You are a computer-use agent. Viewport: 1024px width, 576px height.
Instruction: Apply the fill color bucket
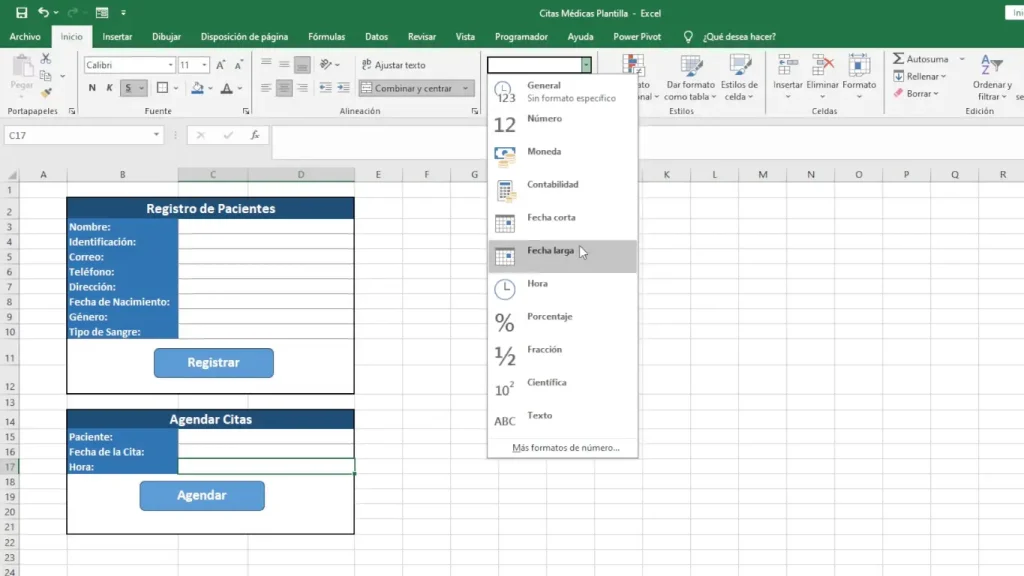197,88
